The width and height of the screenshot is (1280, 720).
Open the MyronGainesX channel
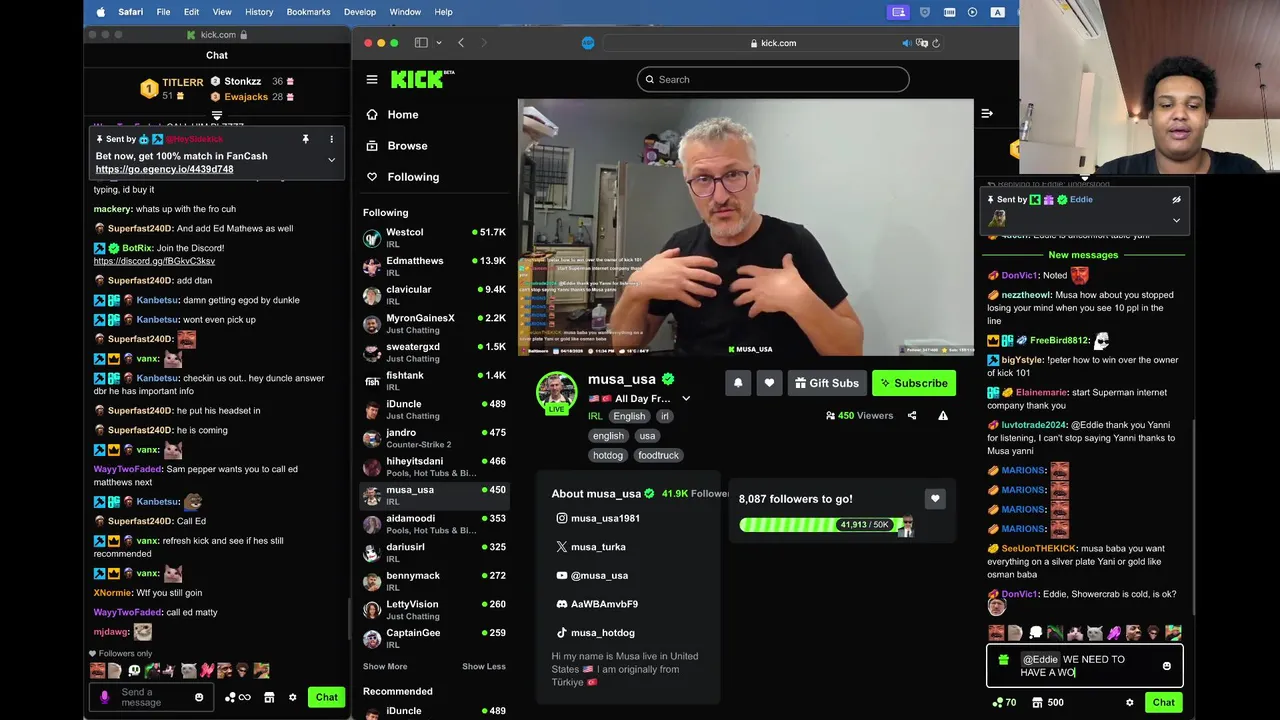[434, 323]
